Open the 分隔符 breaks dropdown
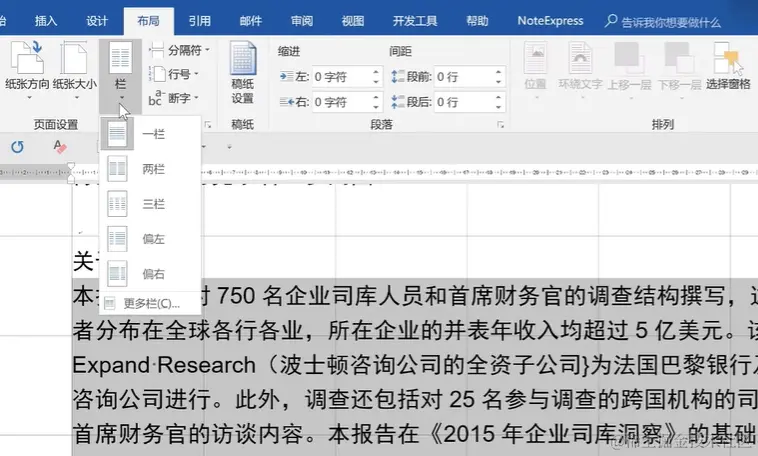This screenshot has width=758, height=456. [x=180, y=50]
